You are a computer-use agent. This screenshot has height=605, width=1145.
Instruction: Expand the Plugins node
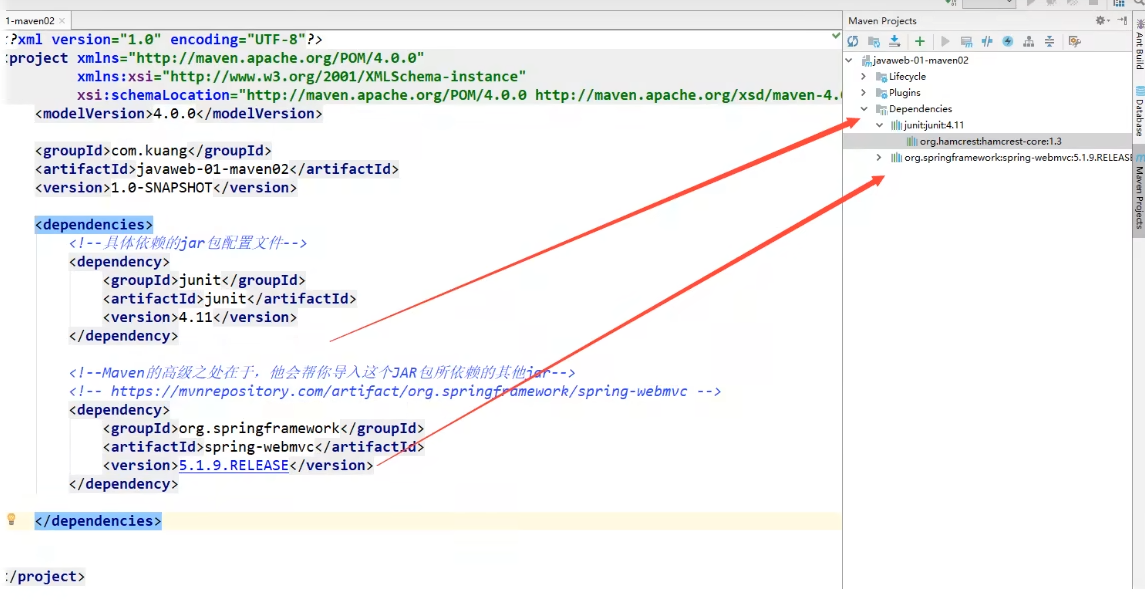[x=864, y=93]
